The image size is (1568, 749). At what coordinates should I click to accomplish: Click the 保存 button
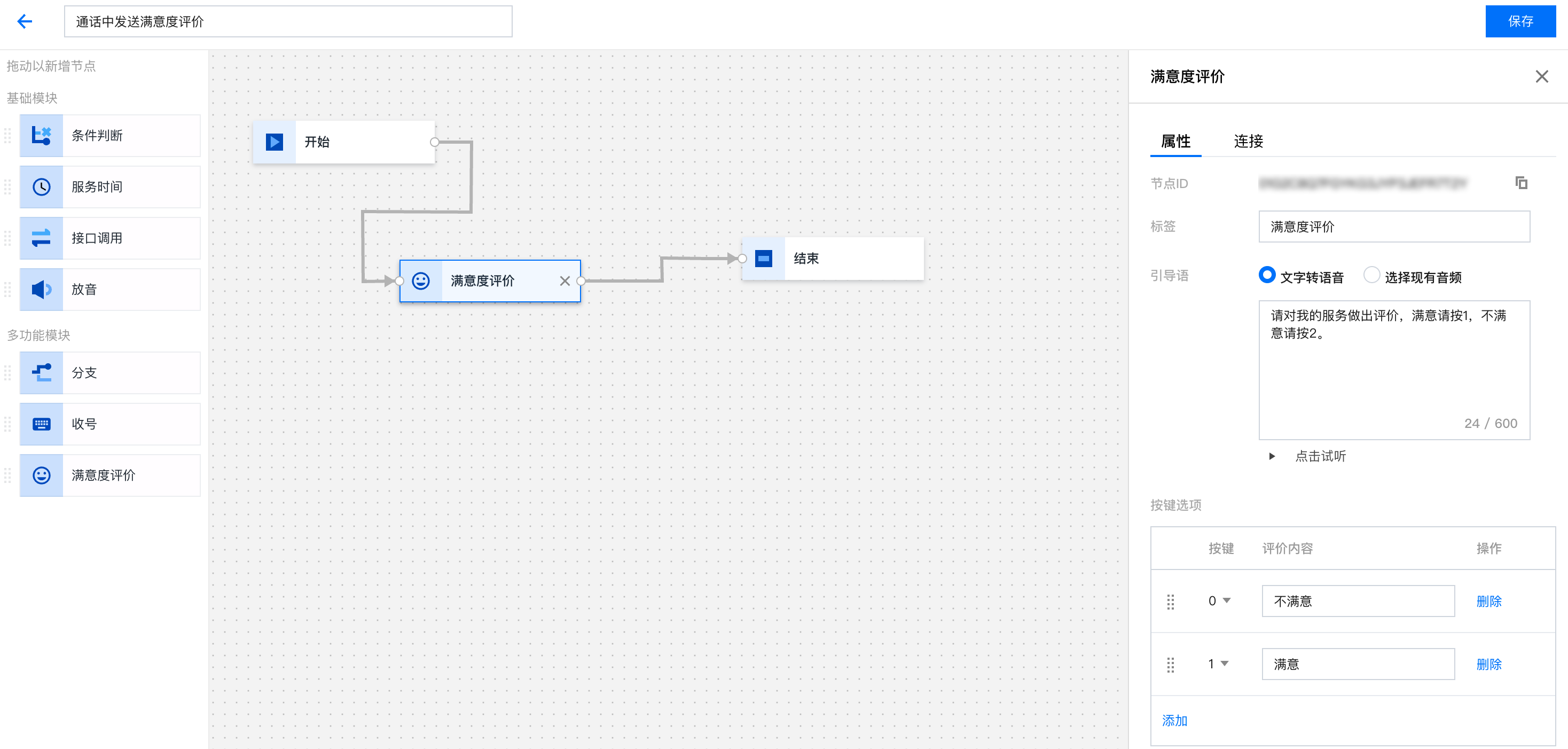1520,22
